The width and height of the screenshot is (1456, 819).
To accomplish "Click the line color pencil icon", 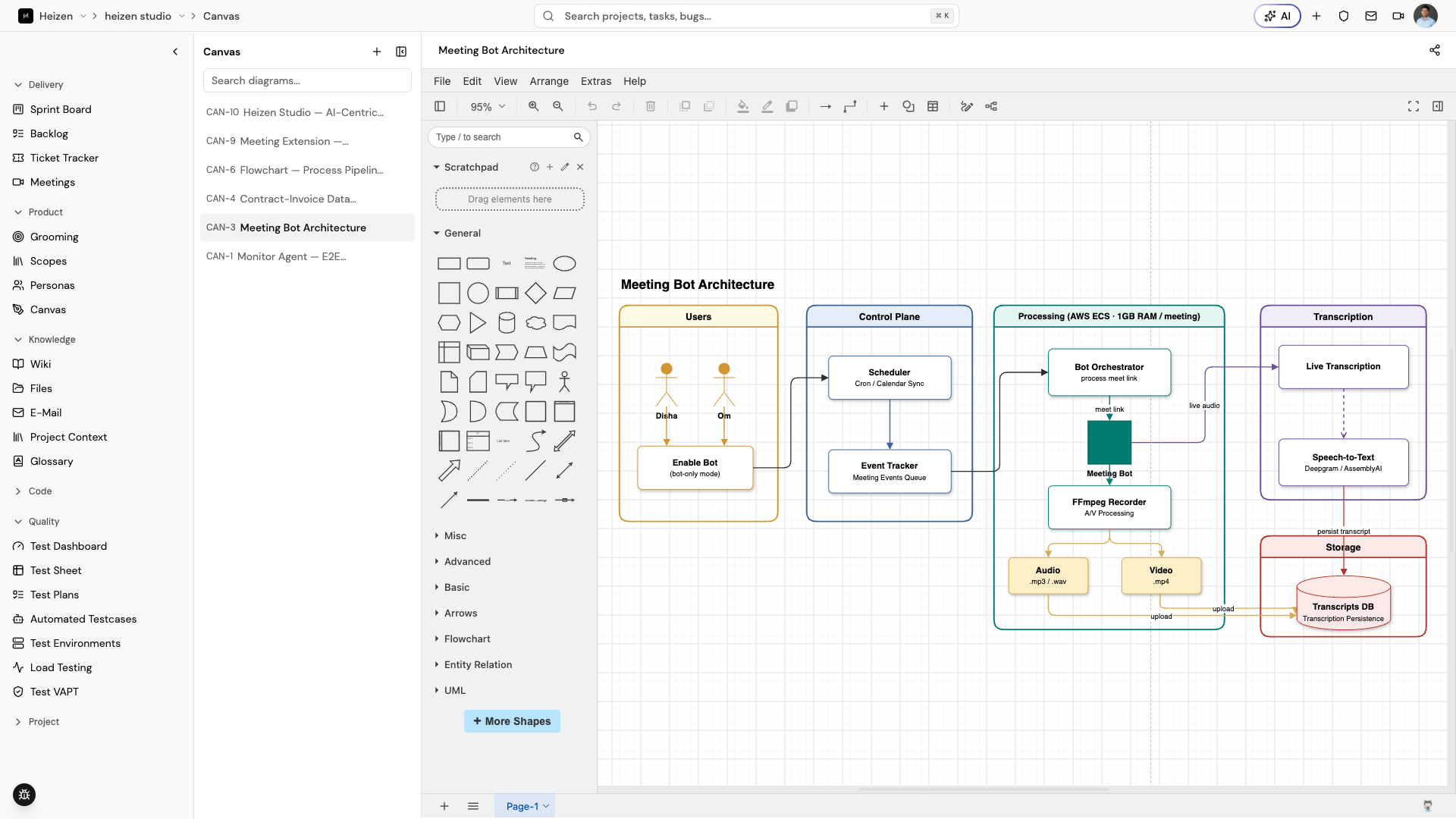I will (x=767, y=107).
